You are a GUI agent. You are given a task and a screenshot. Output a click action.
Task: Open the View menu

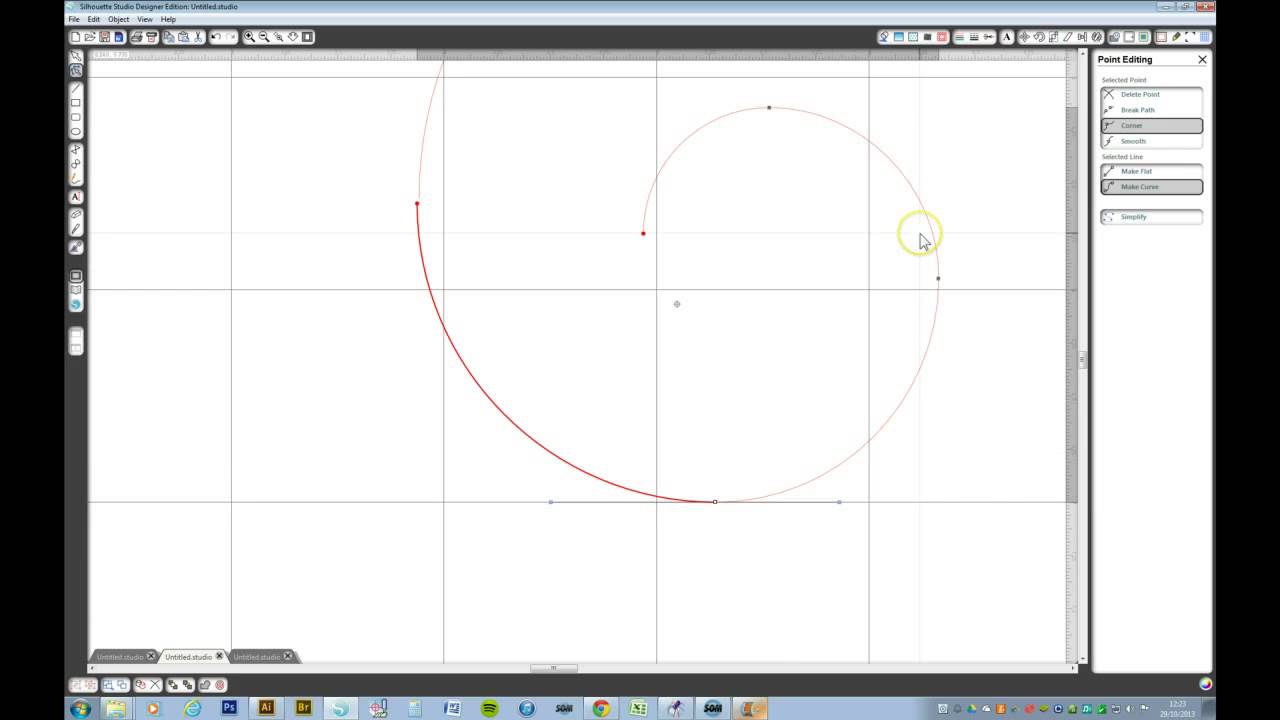click(145, 19)
